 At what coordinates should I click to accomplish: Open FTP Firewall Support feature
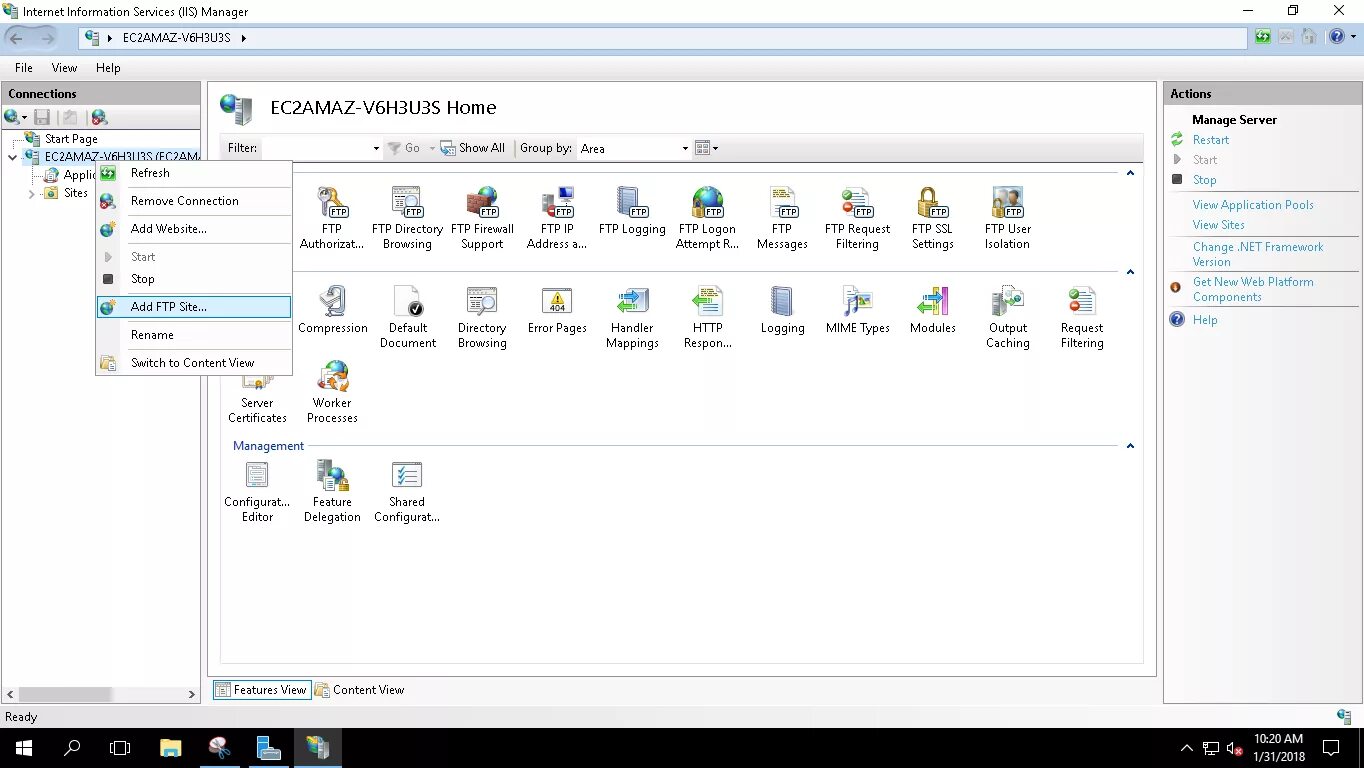pos(482,218)
